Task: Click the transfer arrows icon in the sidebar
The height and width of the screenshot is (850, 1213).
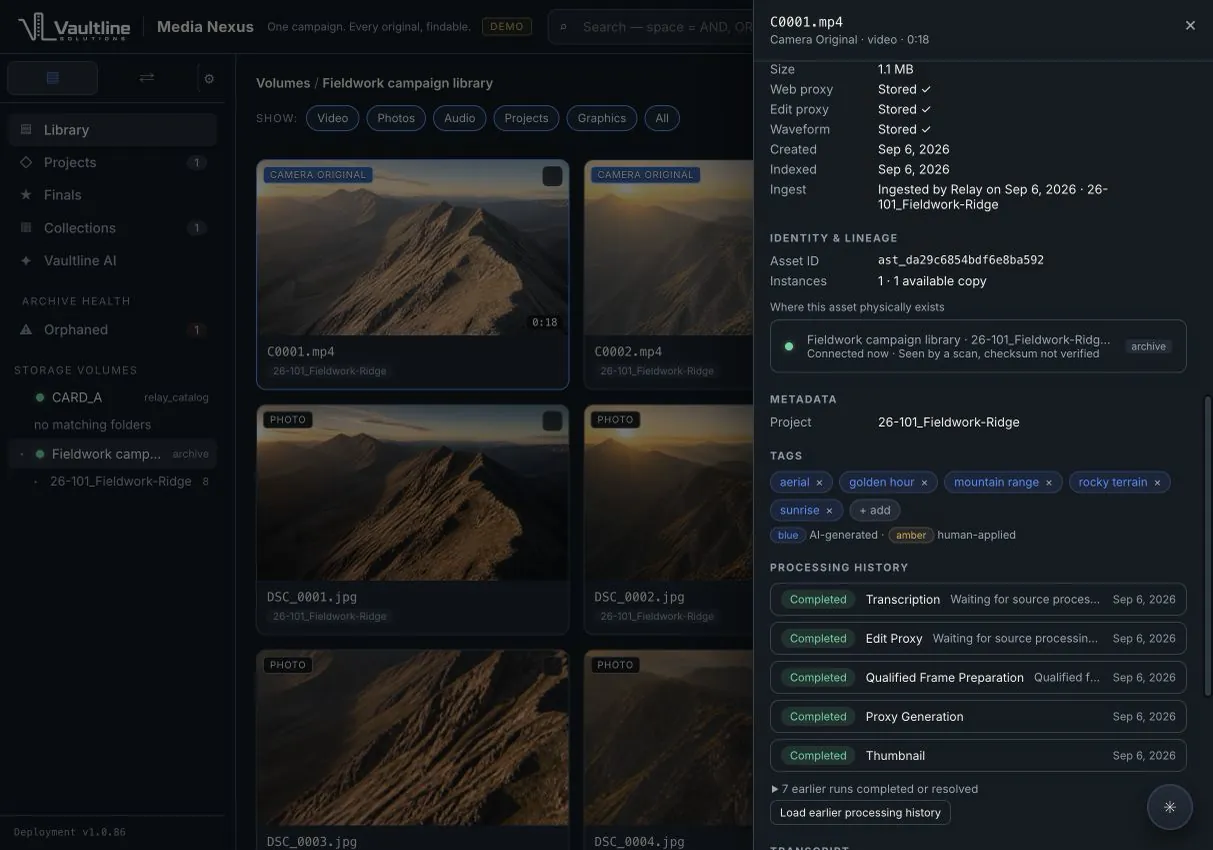Action: coord(147,78)
